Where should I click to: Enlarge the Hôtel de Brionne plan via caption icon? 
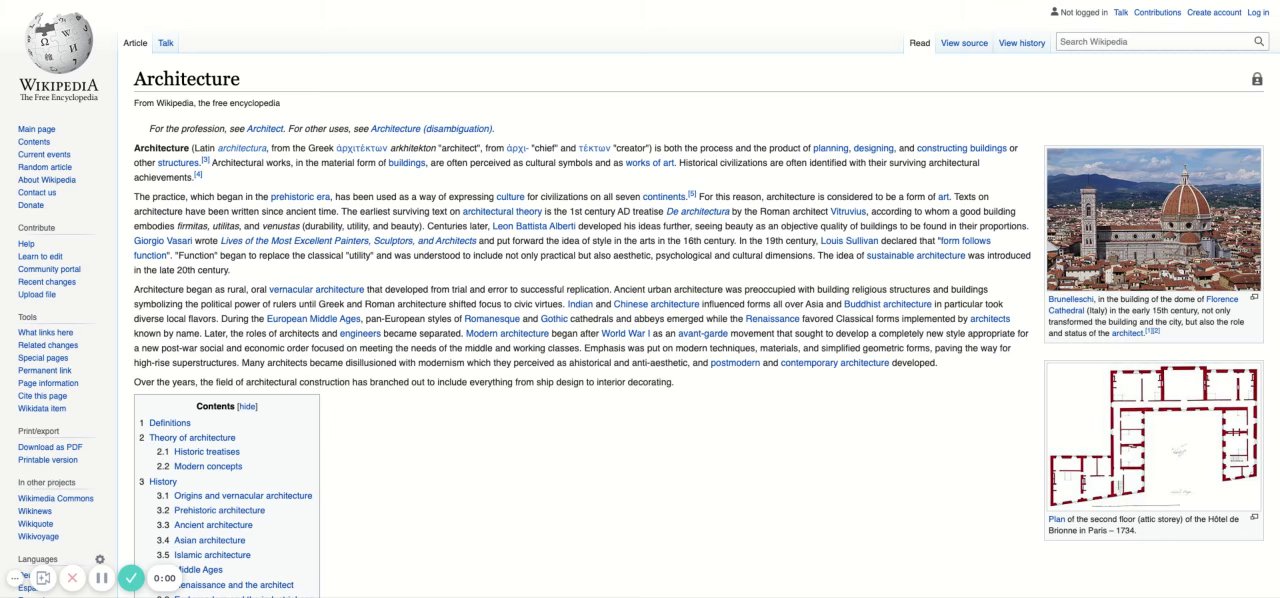point(1255,518)
